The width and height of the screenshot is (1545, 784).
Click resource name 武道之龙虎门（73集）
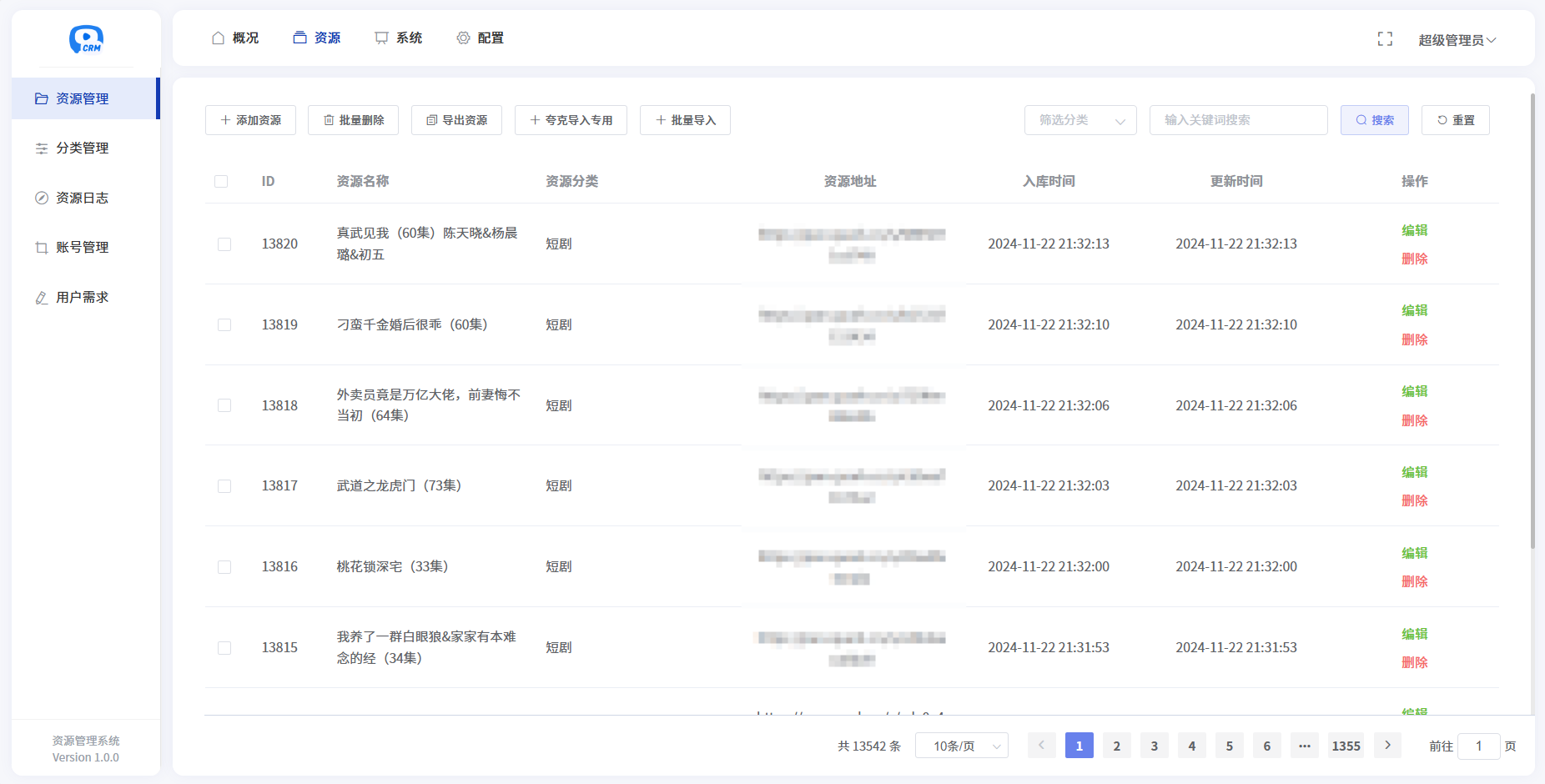pos(400,486)
